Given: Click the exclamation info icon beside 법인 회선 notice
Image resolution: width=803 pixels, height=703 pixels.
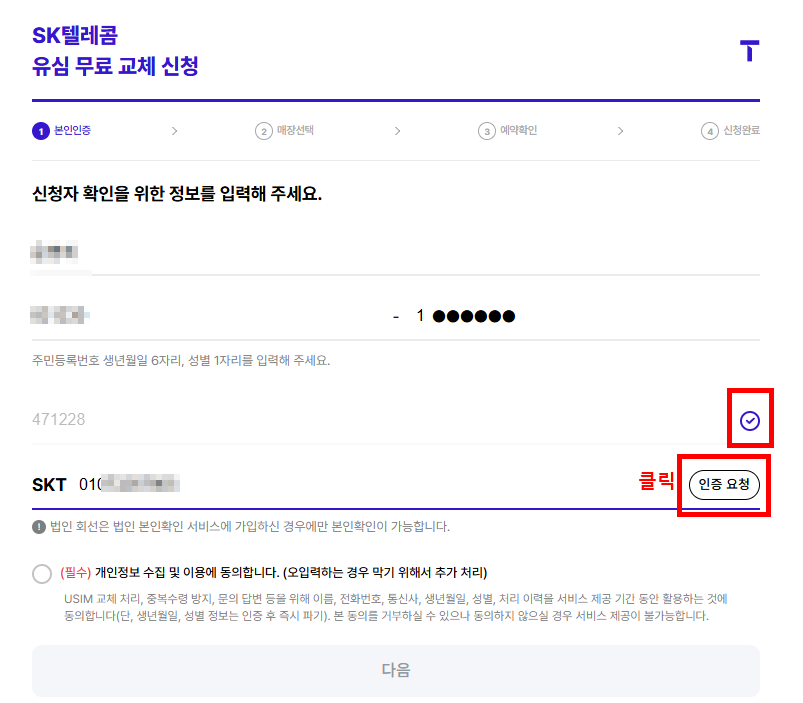Looking at the screenshot, I should [x=39, y=526].
